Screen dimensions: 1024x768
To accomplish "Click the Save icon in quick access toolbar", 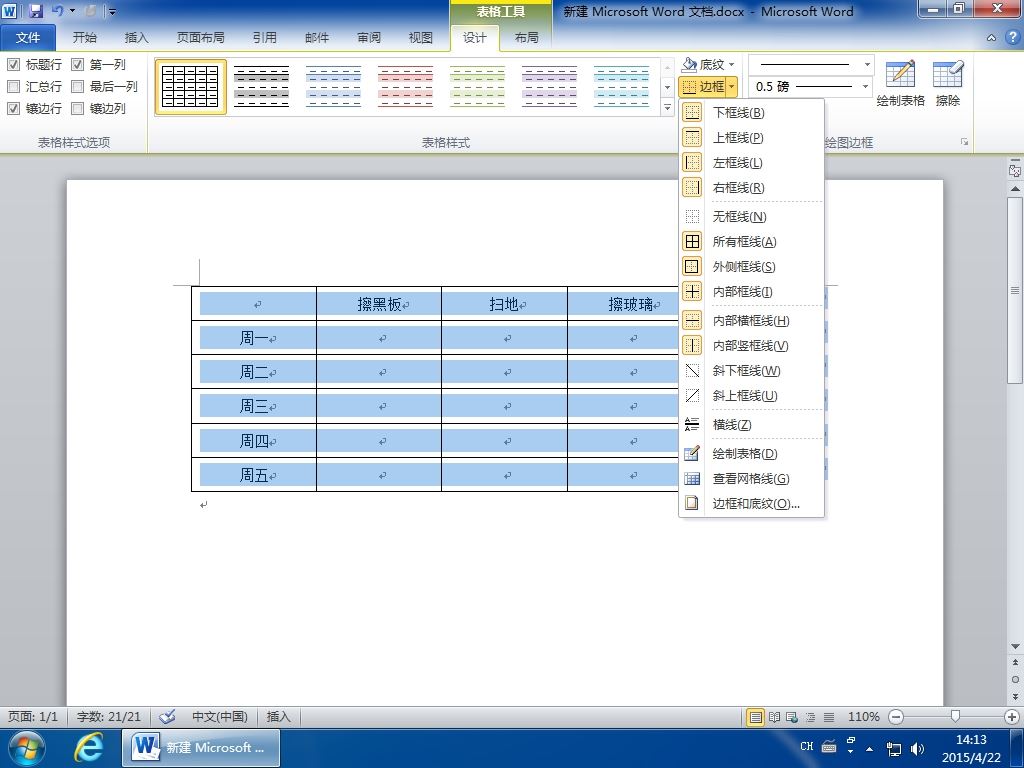I will pyautogui.click(x=36, y=10).
